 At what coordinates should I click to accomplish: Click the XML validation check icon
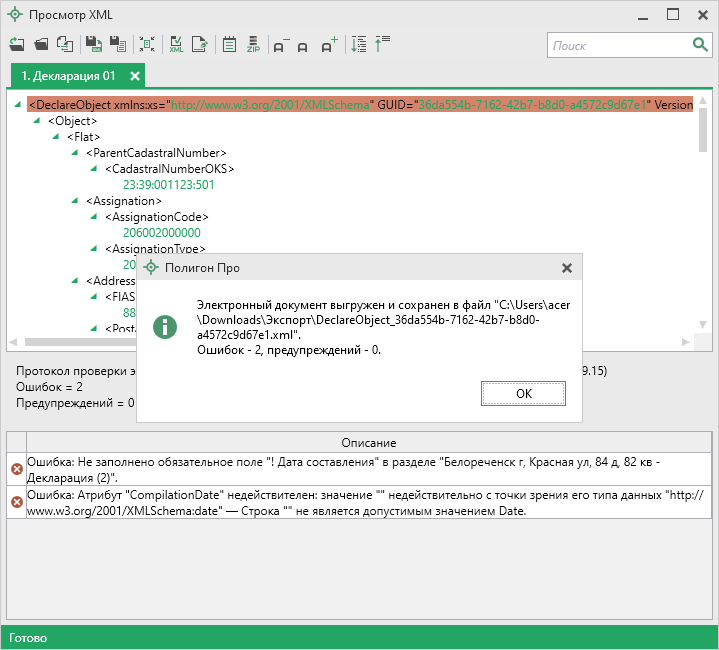tap(177, 44)
